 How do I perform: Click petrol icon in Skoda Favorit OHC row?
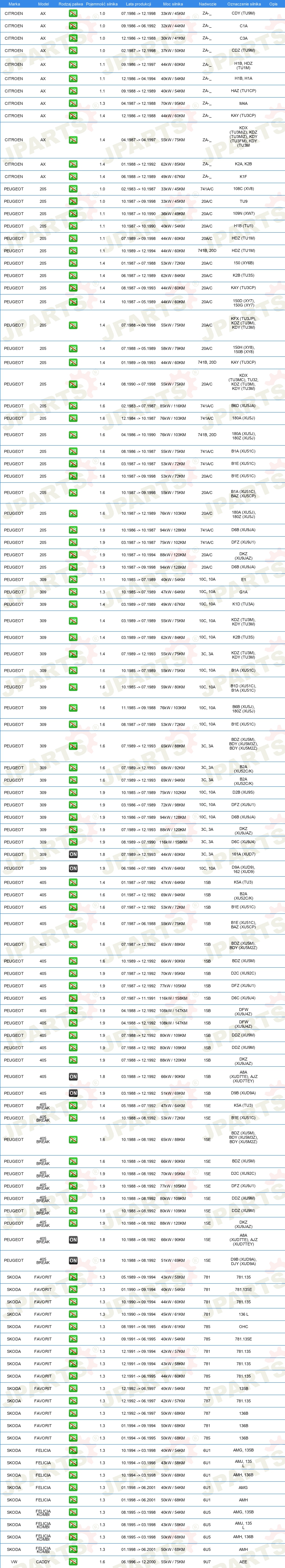click(73, 1326)
